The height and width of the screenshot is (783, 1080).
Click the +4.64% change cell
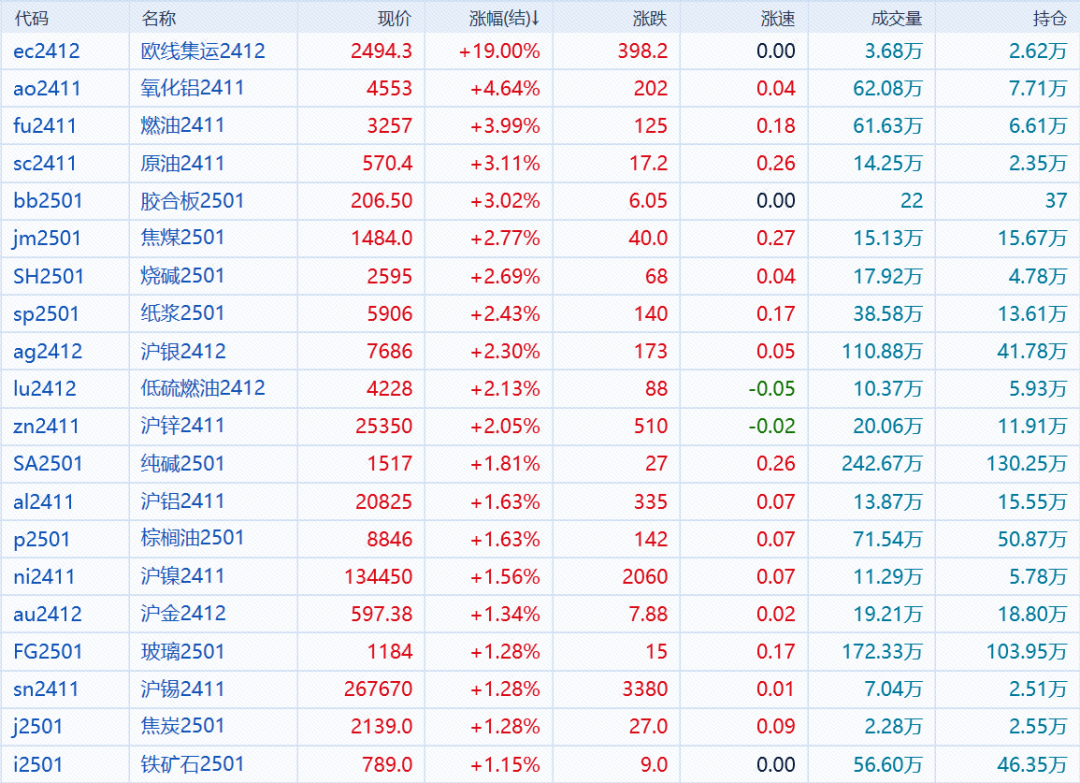pos(505,89)
